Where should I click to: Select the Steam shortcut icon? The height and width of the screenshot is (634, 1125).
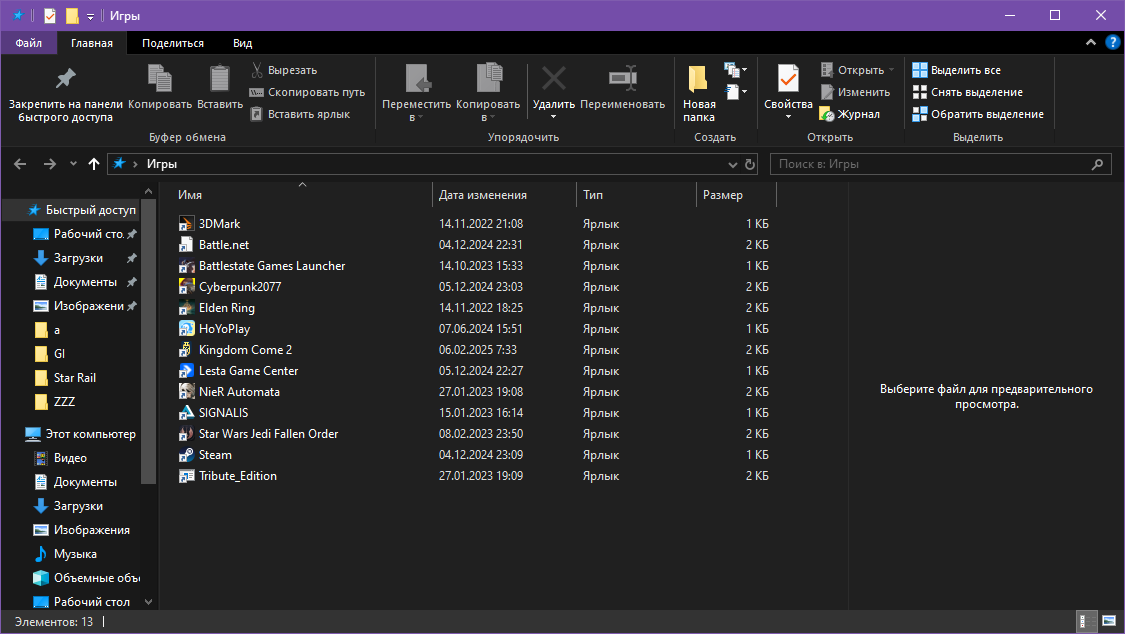[x=186, y=455]
